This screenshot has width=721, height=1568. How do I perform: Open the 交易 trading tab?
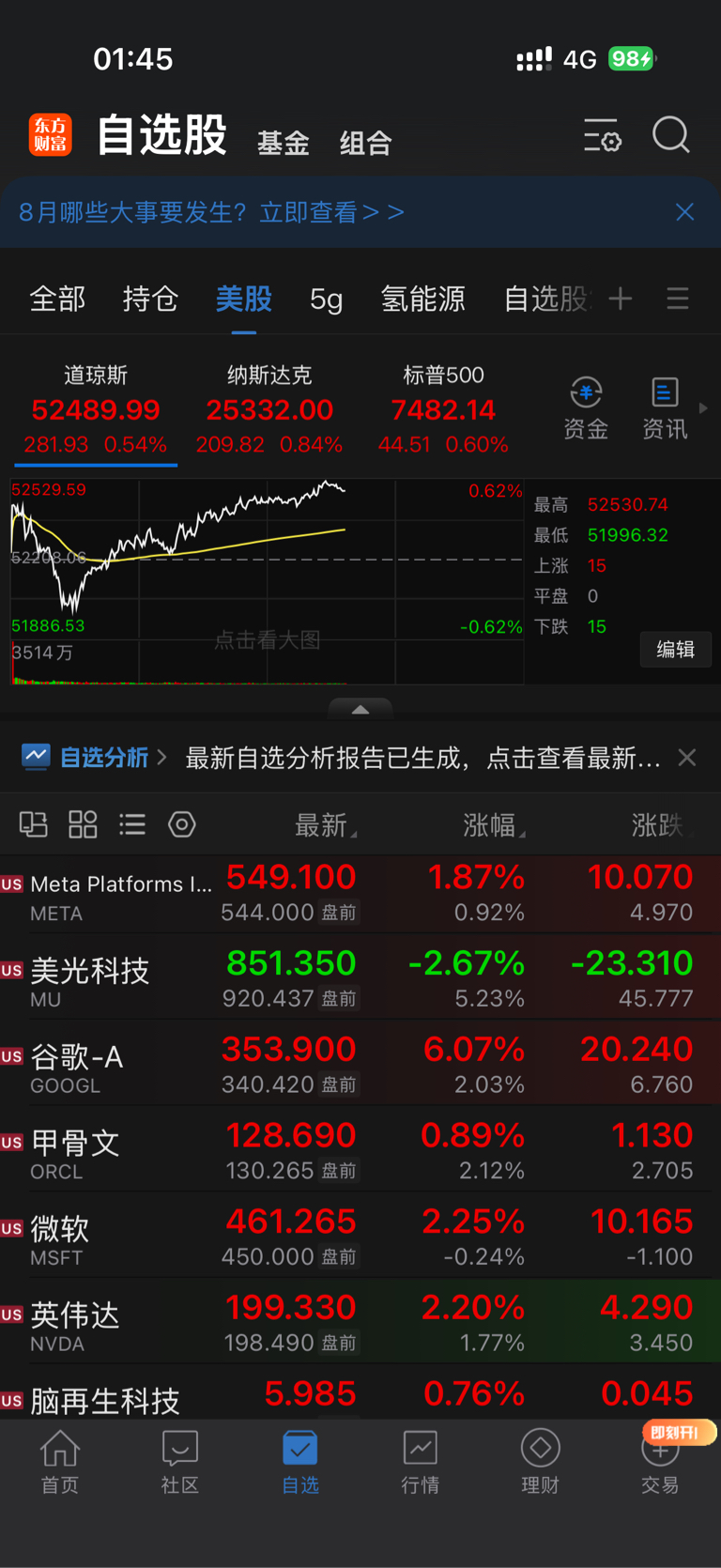pos(660,1463)
